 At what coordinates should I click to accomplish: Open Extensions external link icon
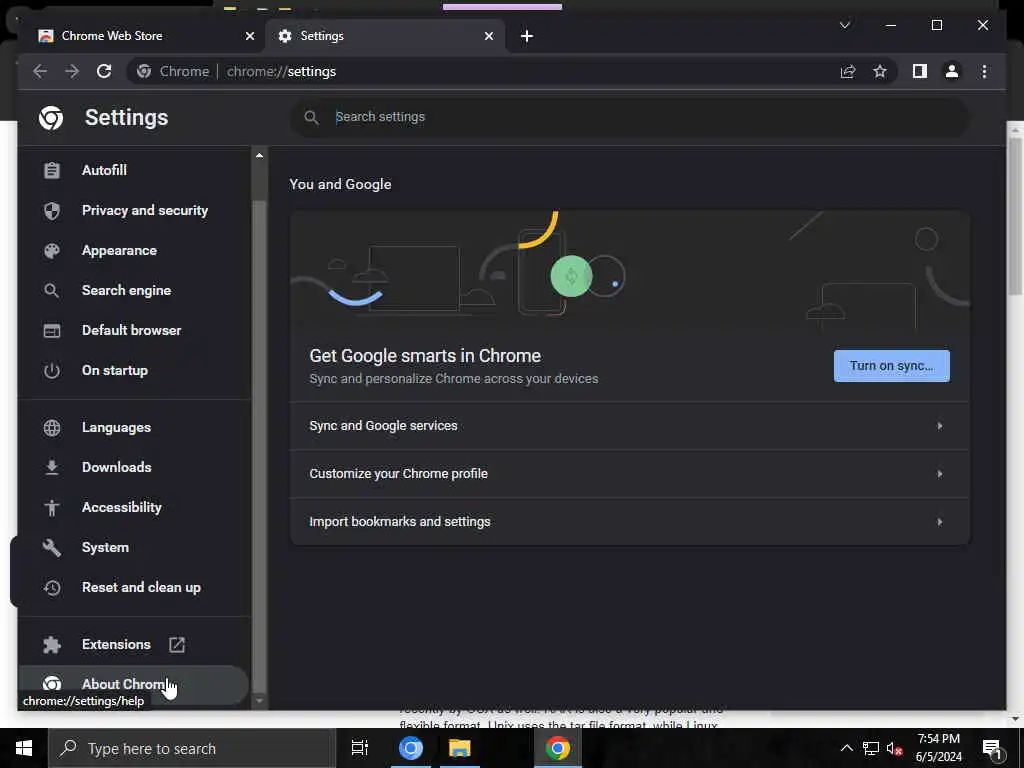177,645
